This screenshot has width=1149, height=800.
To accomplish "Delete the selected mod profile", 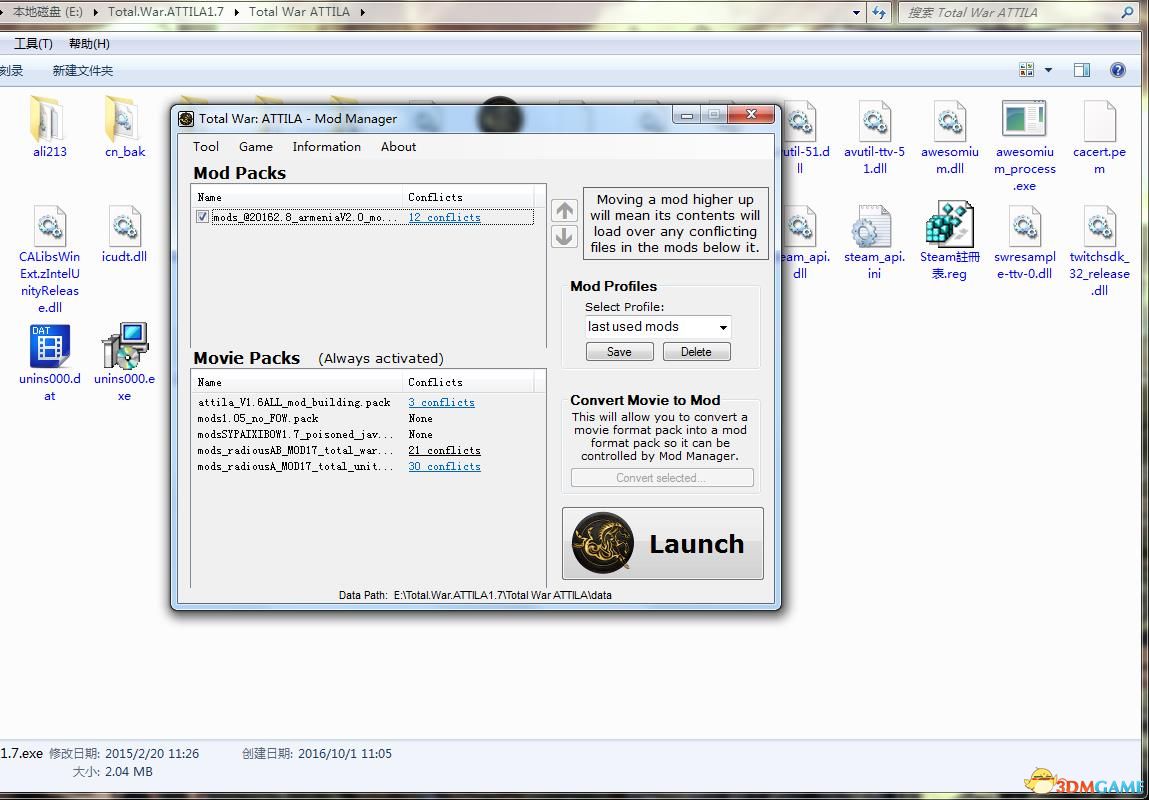I will pos(696,352).
